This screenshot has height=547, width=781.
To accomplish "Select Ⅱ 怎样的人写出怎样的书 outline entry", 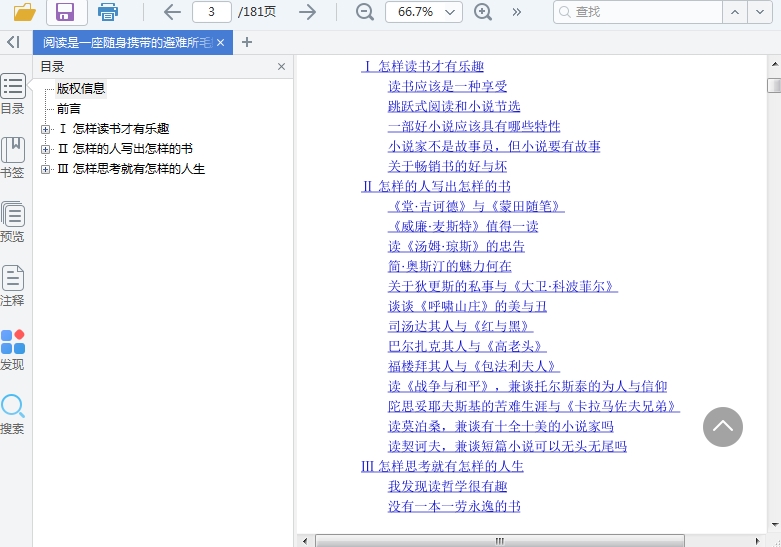I will (x=125, y=148).
